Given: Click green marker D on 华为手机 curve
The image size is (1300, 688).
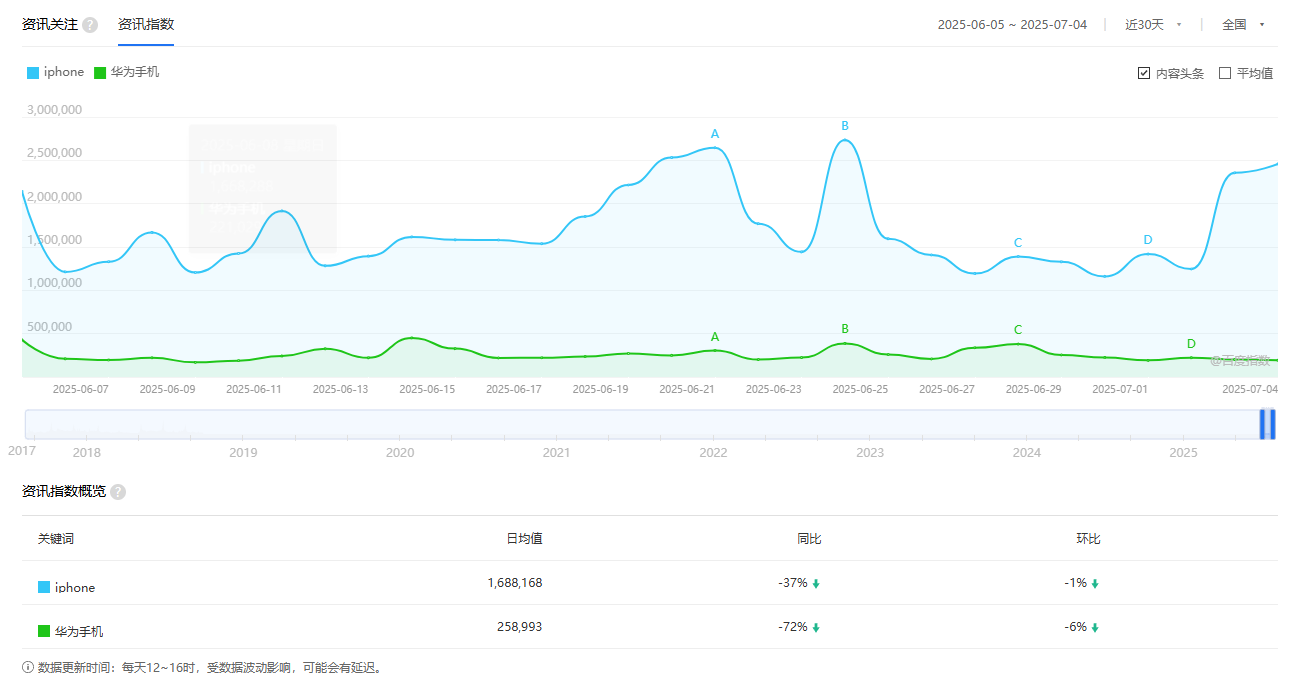Looking at the screenshot, I should pyautogui.click(x=1191, y=344).
